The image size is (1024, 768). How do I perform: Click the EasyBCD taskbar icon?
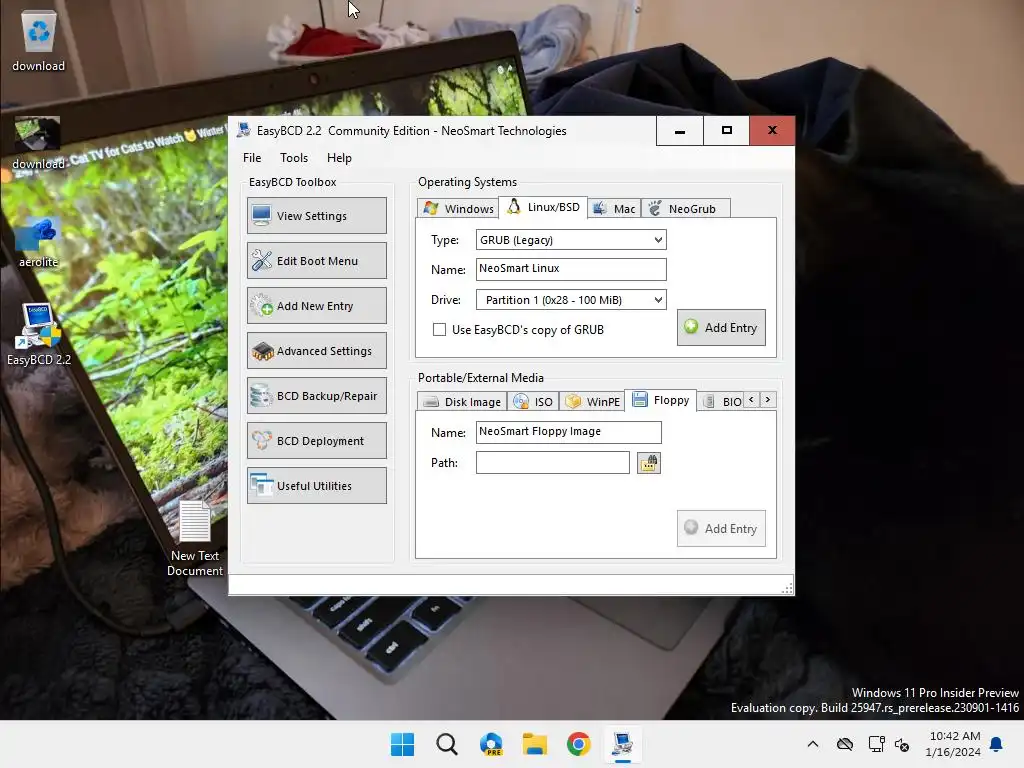pyautogui.click(x=622, y=744)
